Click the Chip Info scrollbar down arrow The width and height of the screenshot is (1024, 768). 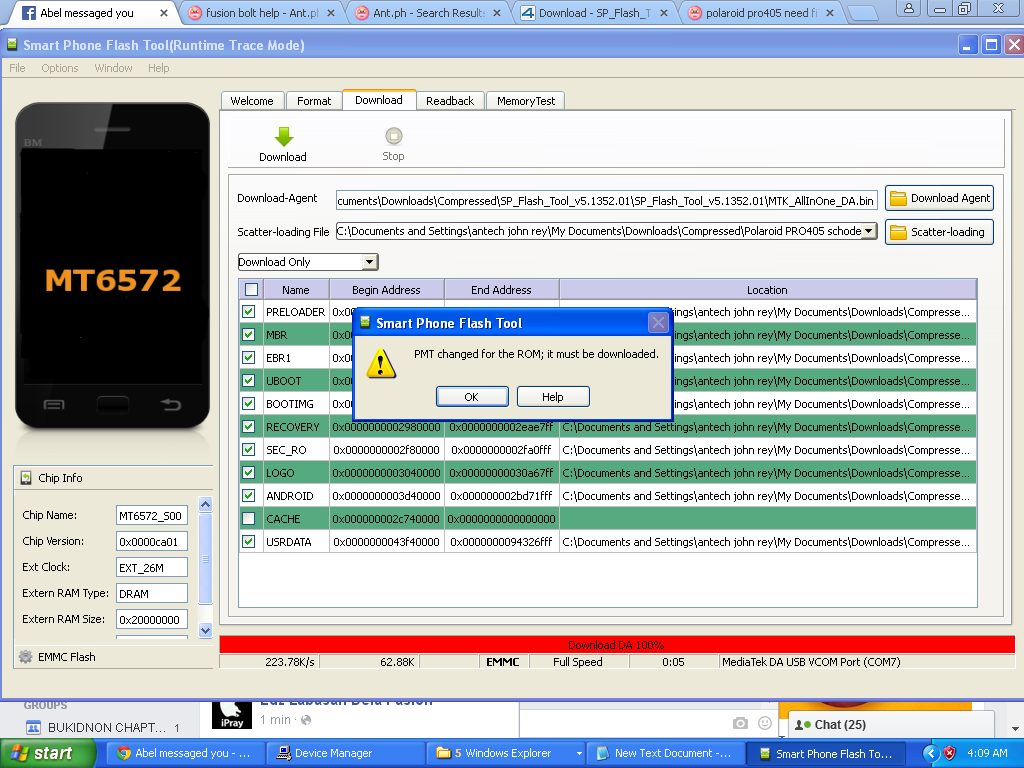tap(205, 630)
